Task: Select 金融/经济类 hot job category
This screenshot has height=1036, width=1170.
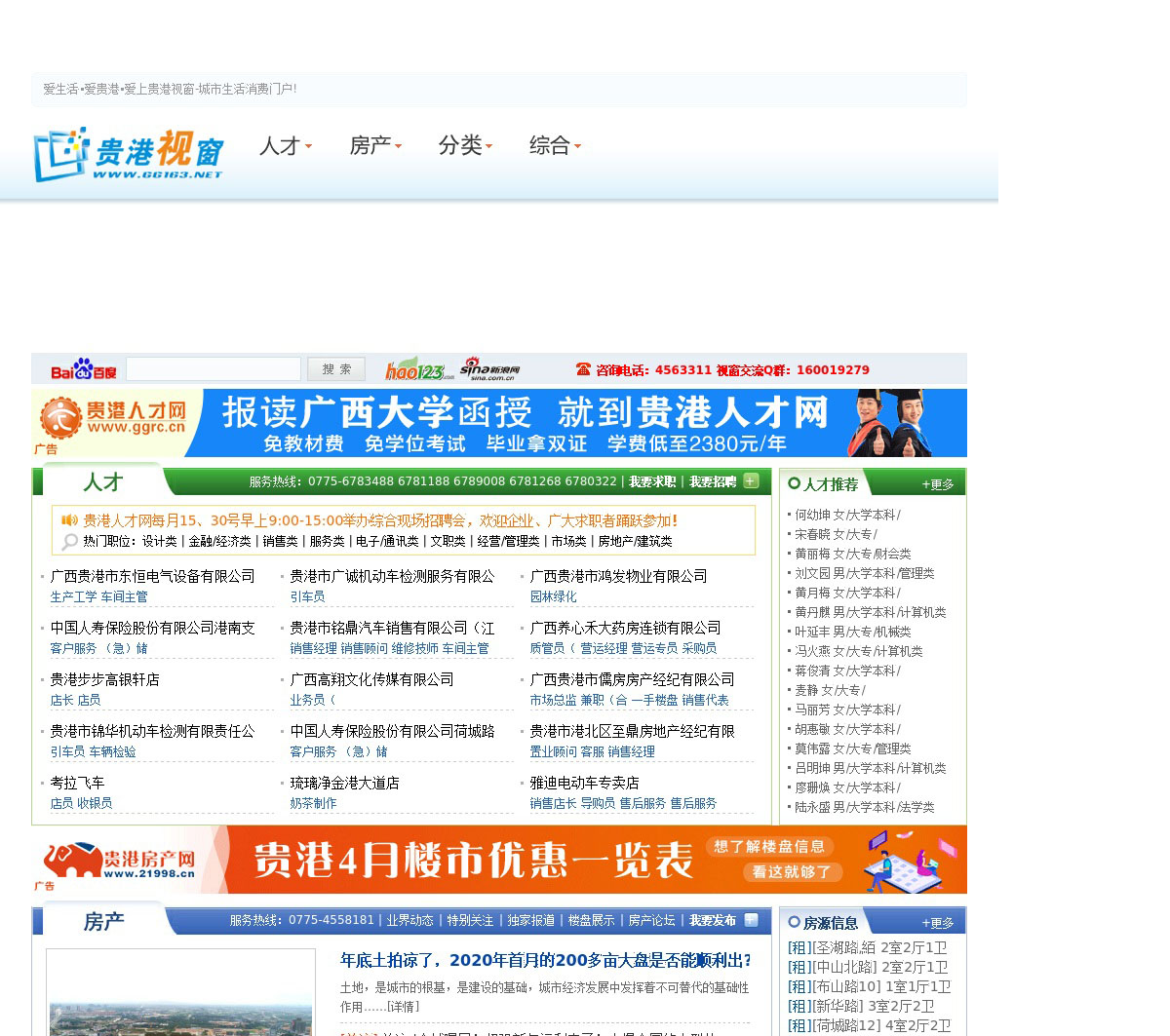Action: click(x=219, y=541)
